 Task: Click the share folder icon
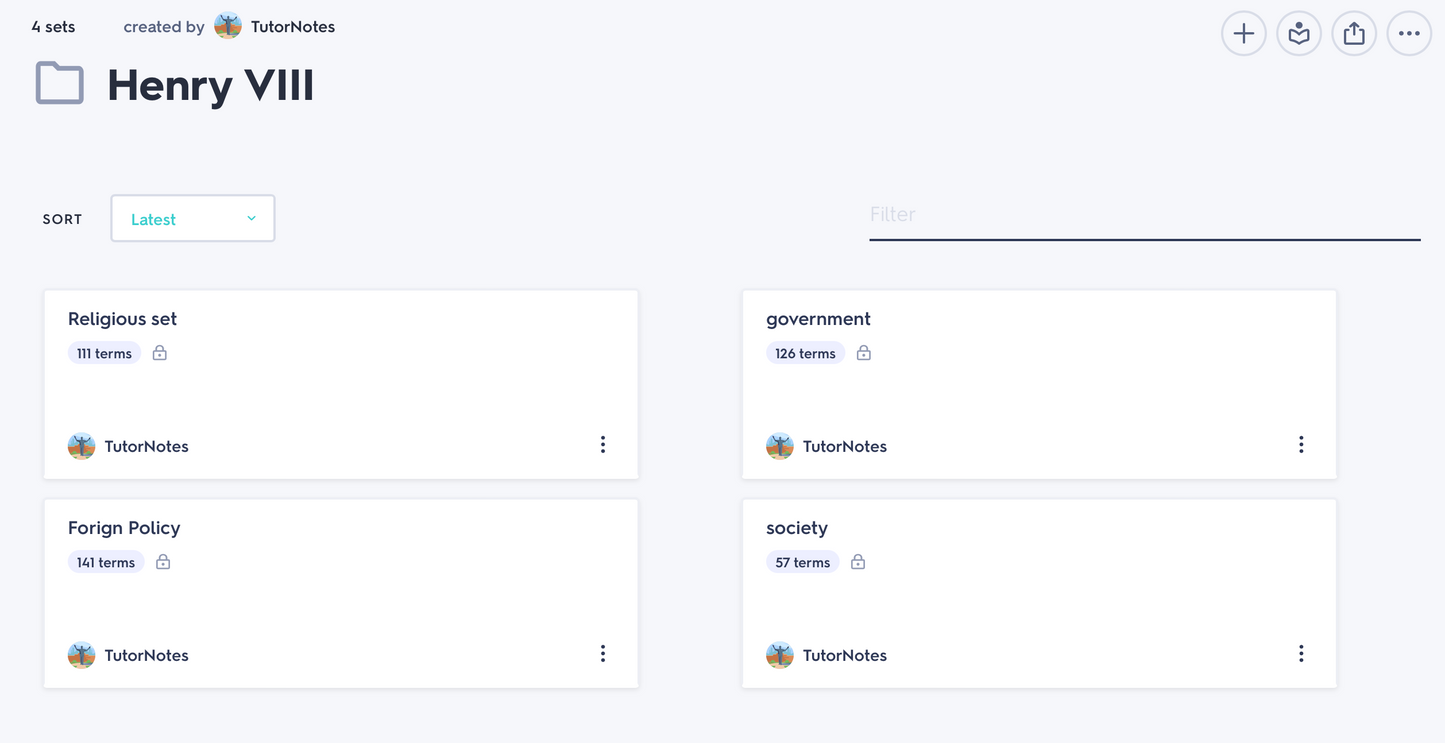(1354, 34)
